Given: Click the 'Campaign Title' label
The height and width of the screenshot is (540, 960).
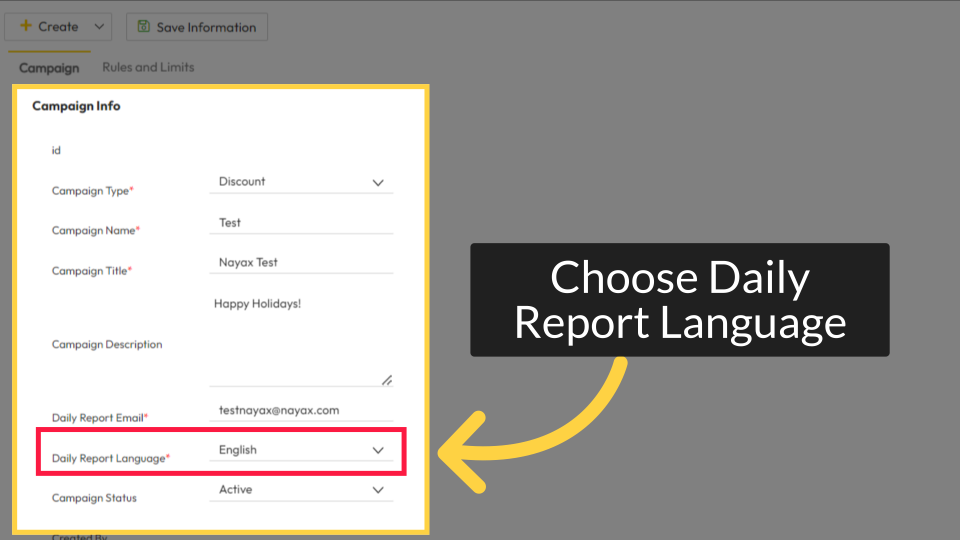Looking at the screenshot, I should pos(92,271).
